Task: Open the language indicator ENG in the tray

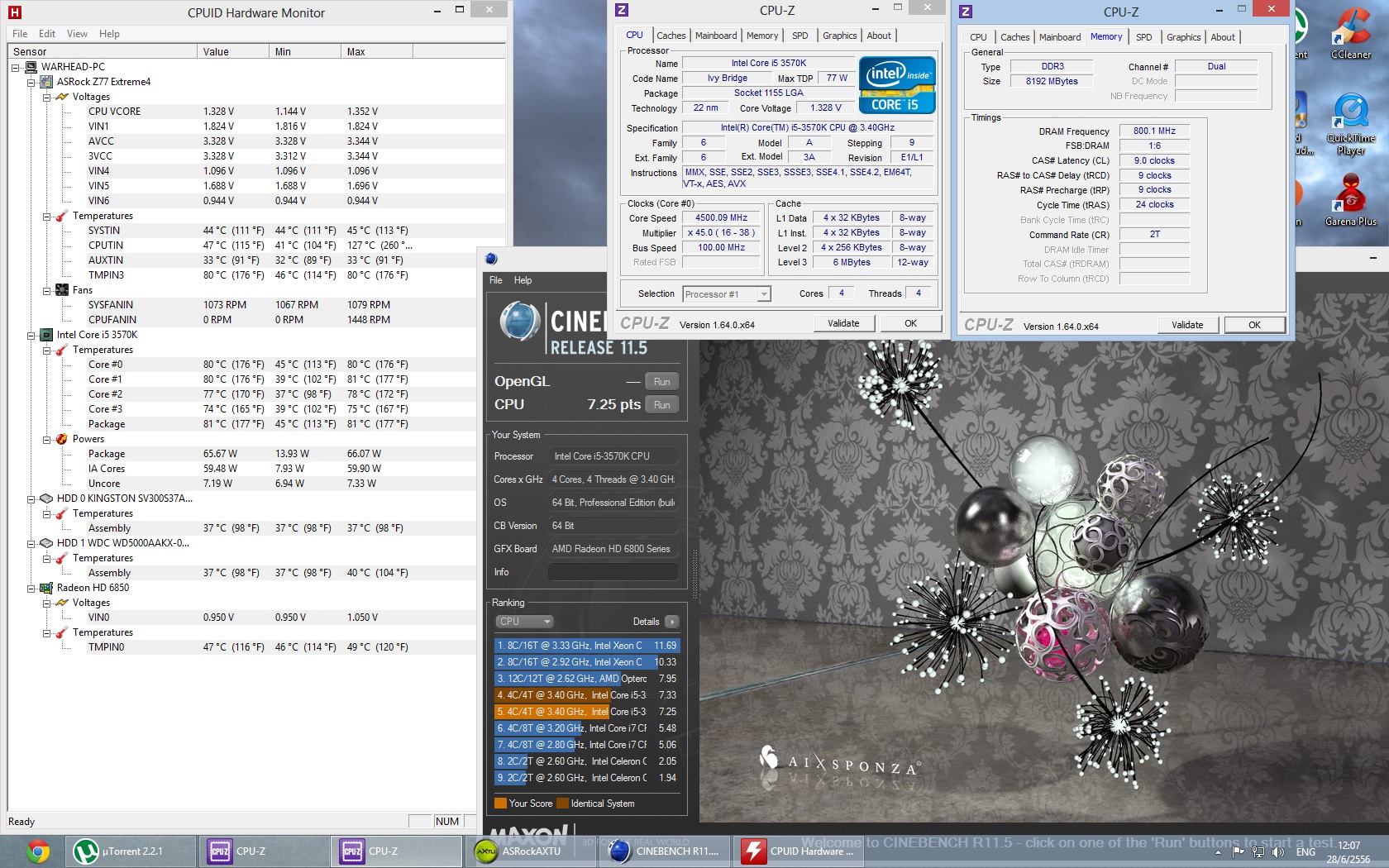Action: coord(1305,852)
